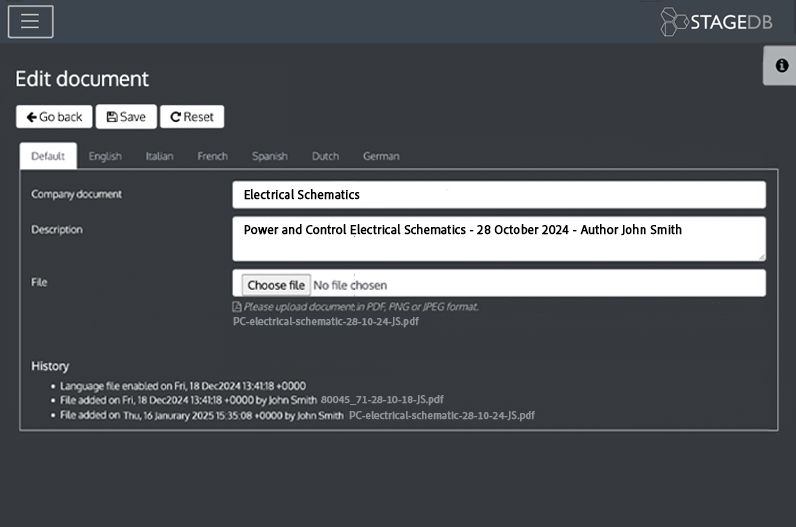Select the Default language tab

tap(48, 156)
